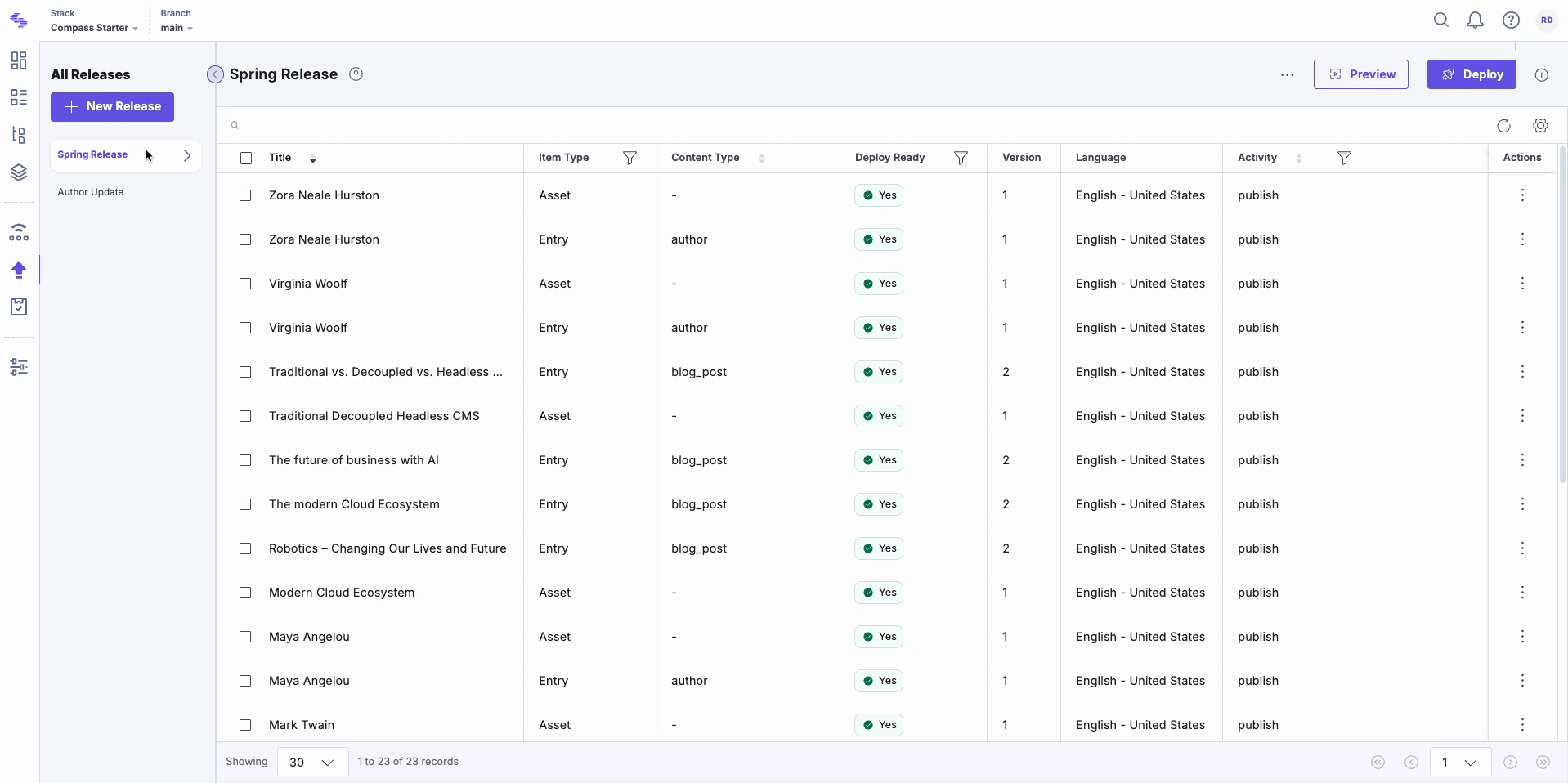Filter by Deploy Ready funnel icon
The image size is (1568, 783).
[961, 158]
